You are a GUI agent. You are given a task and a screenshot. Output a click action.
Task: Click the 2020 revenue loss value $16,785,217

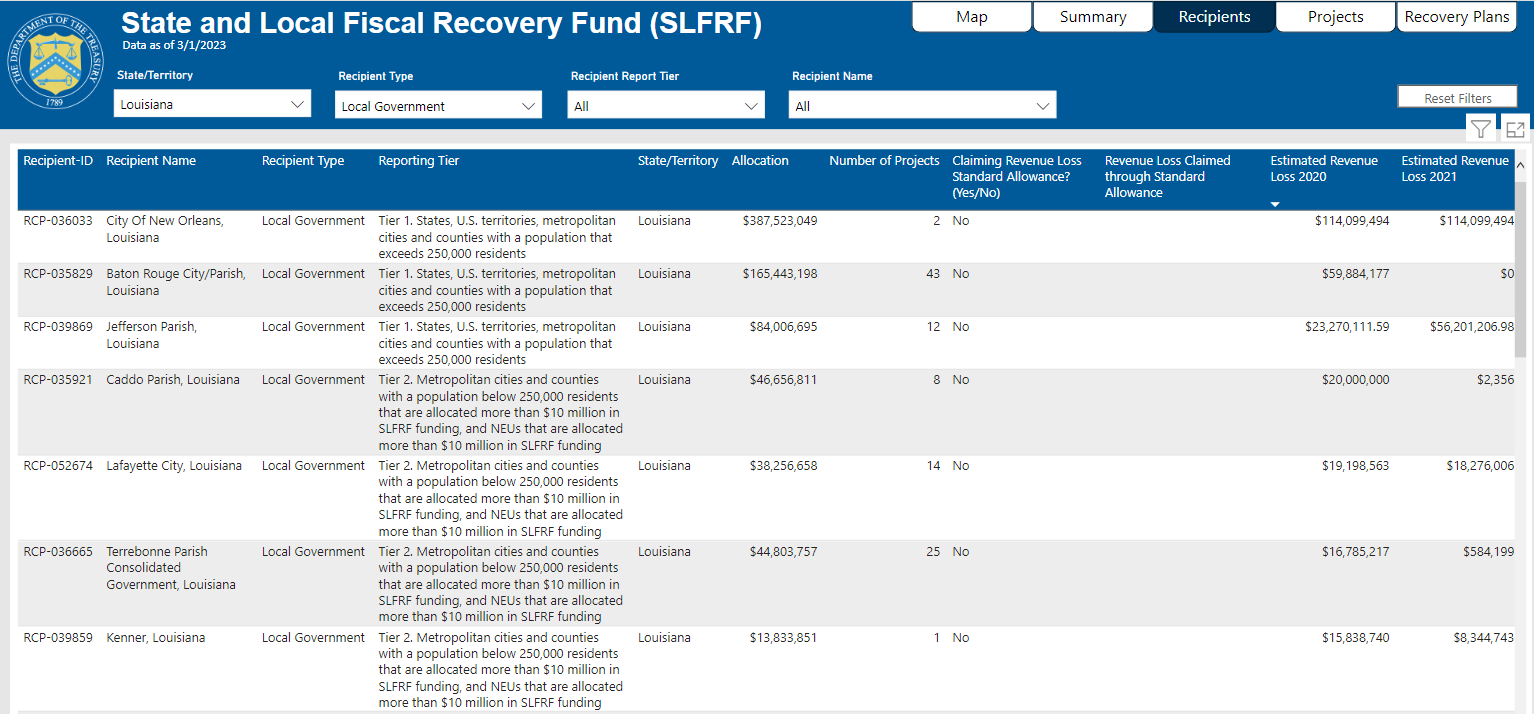coord(1355,551)
